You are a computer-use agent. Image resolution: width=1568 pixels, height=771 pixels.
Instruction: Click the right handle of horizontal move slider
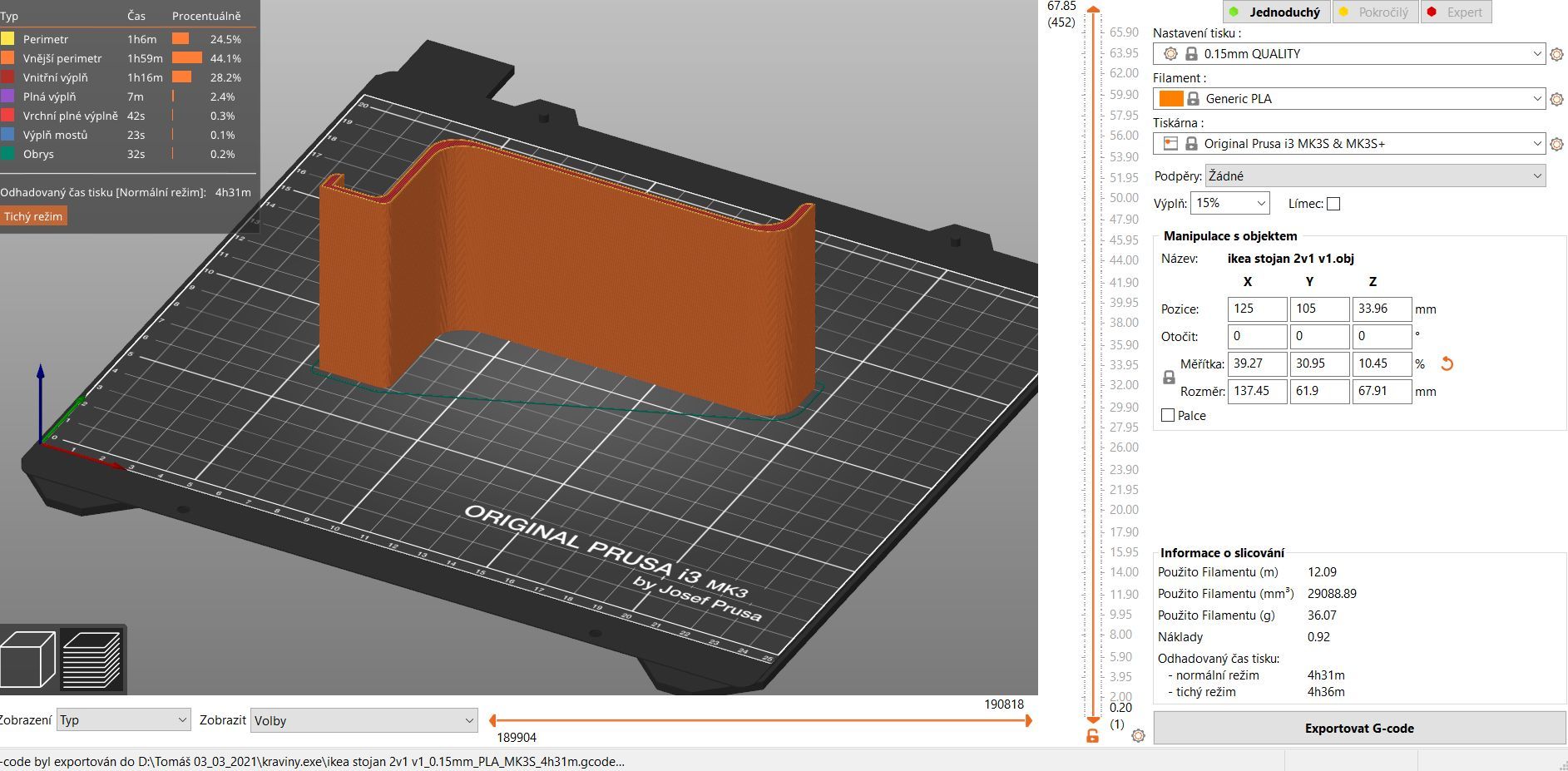click(x=1028, y=720)
